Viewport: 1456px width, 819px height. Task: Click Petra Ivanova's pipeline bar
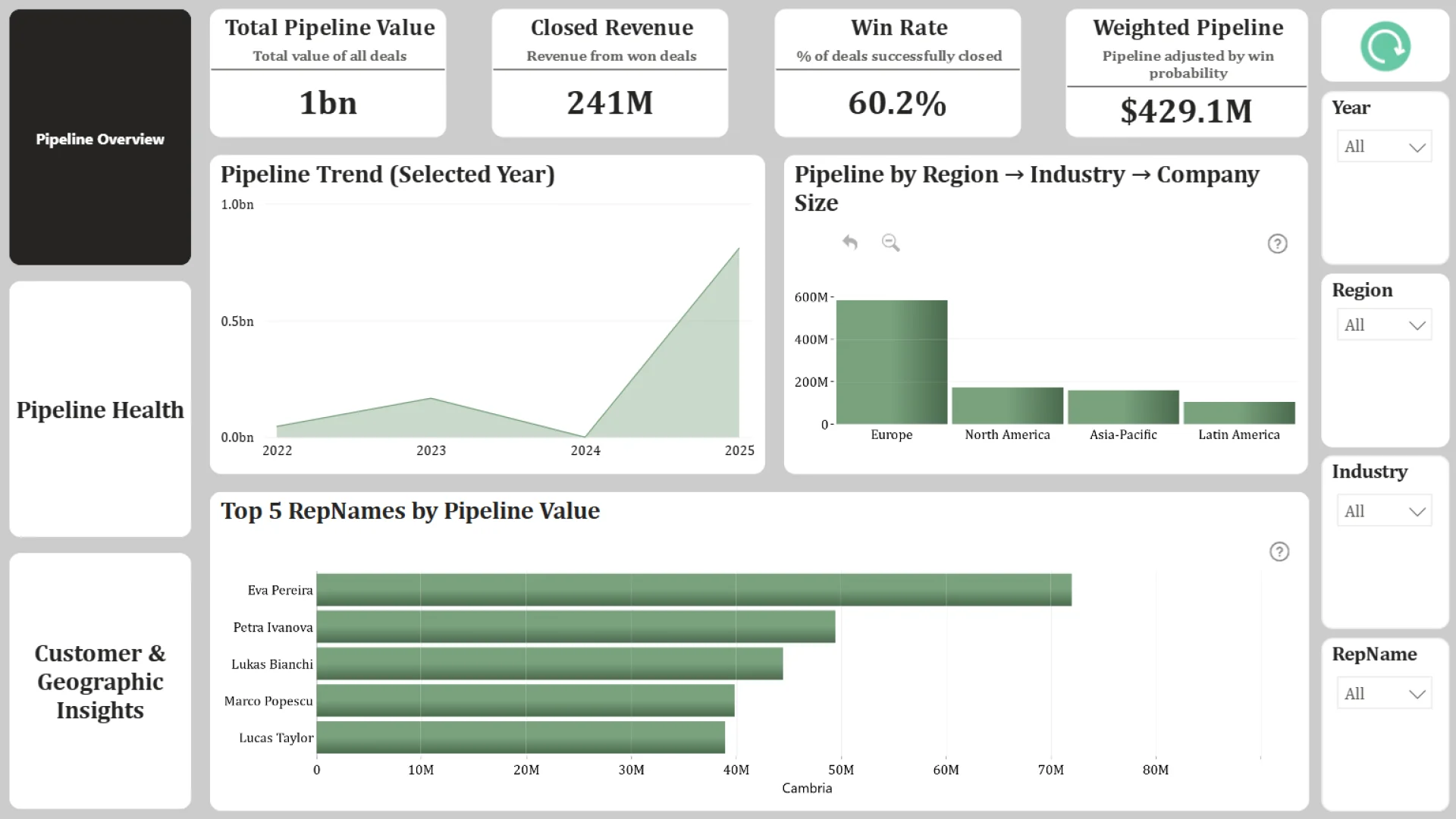click(575, 627)
